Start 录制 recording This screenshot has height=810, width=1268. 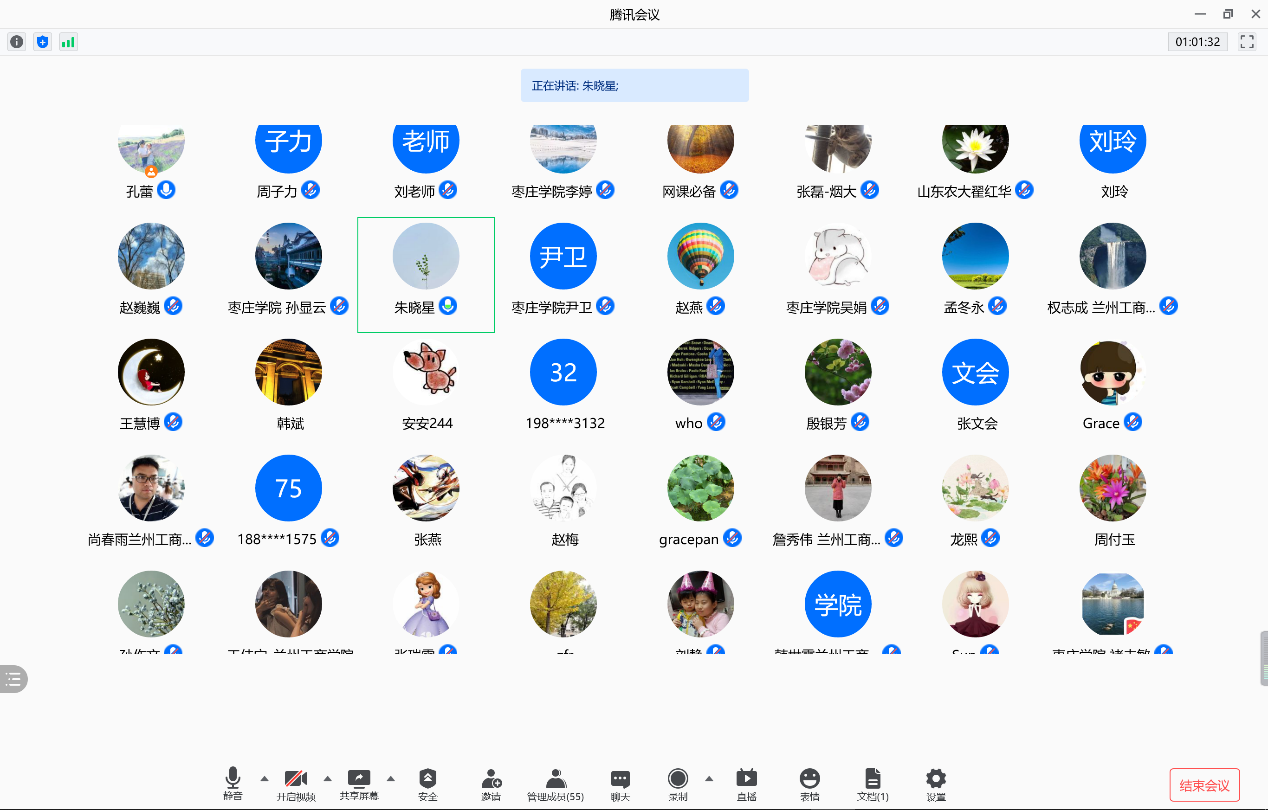coord(678,779)
